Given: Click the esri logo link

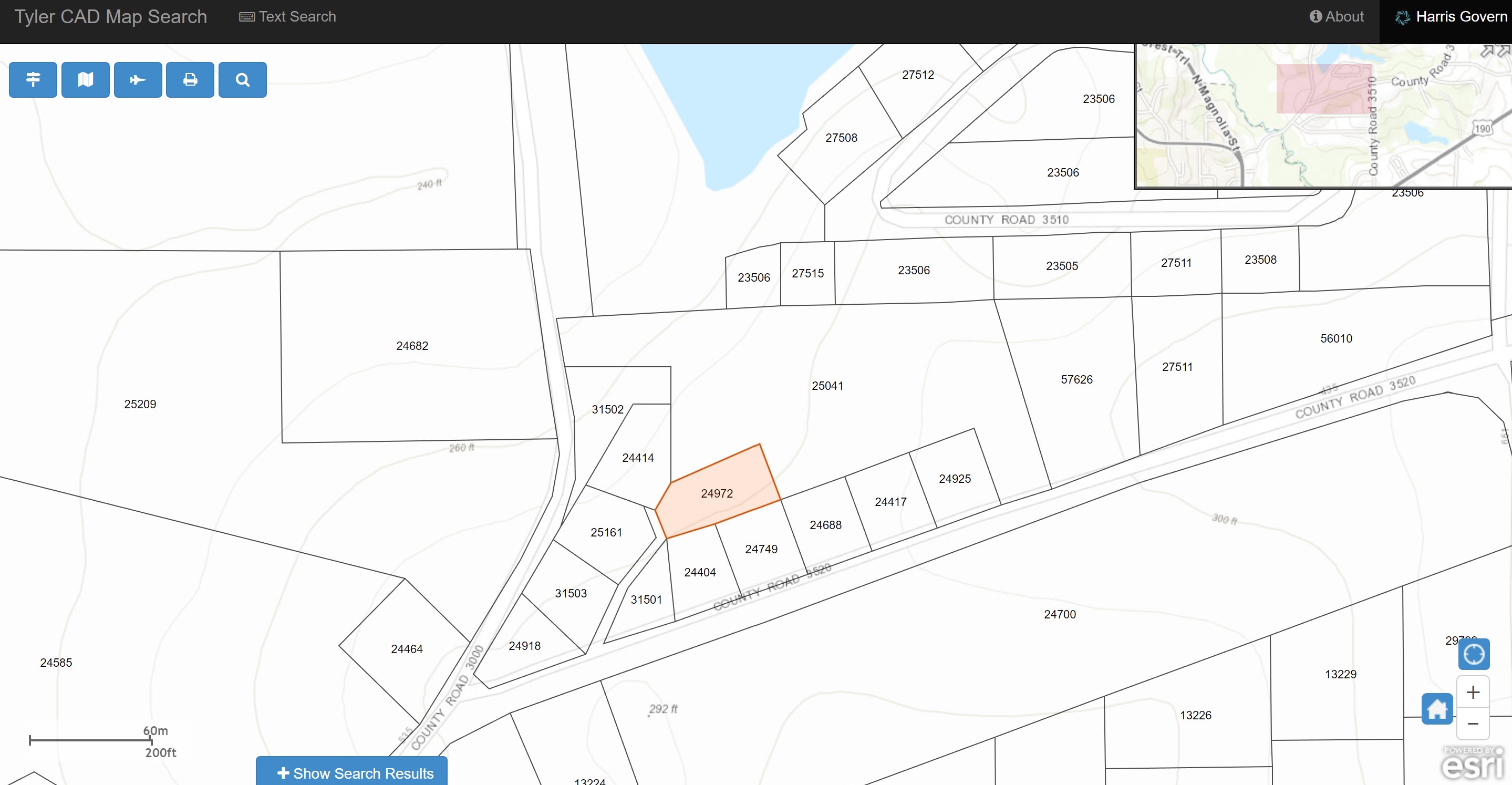Looking at the screenshot, I should (1472, 764).
